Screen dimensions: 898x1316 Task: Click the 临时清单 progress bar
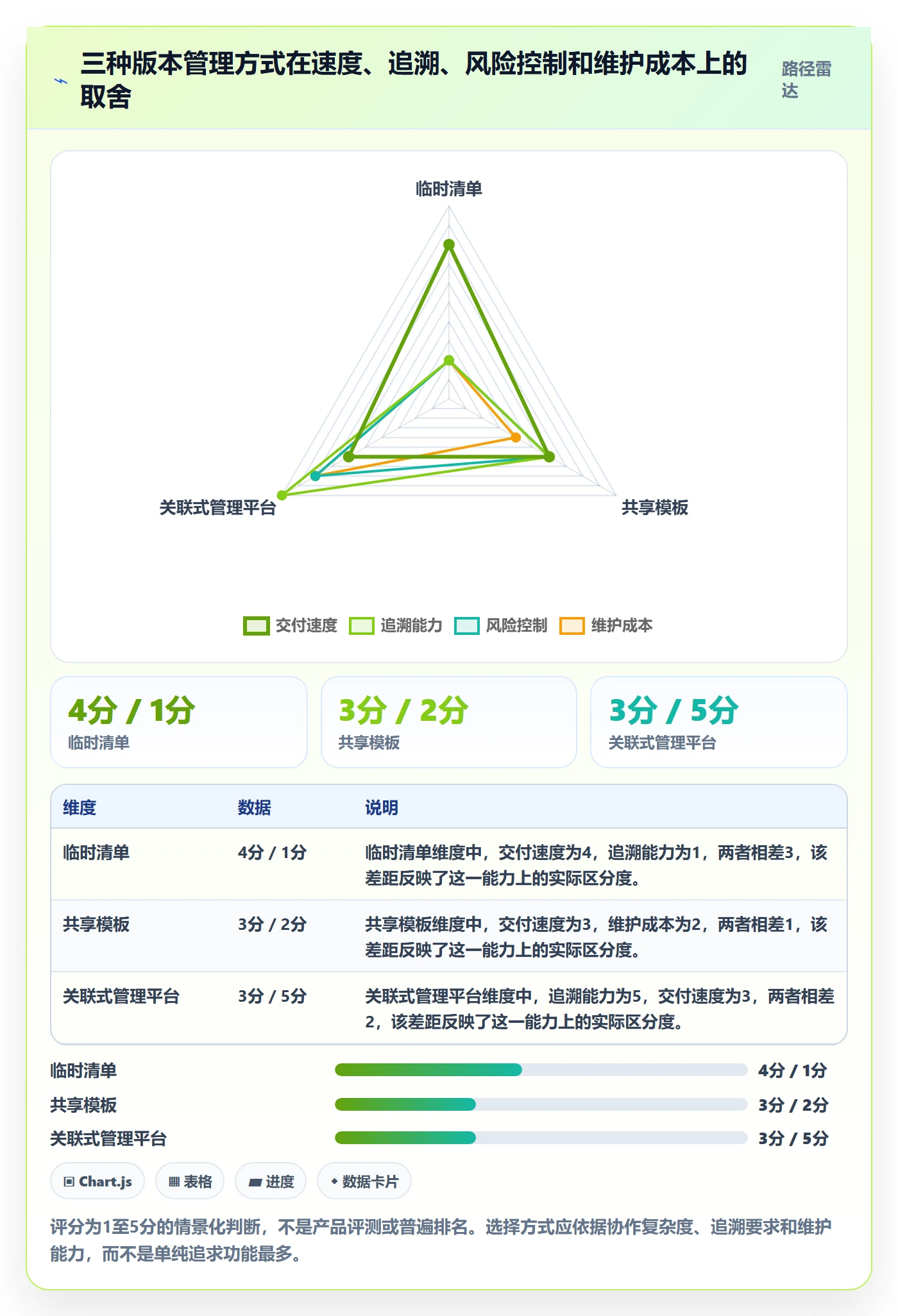[x=541, y=1070]
